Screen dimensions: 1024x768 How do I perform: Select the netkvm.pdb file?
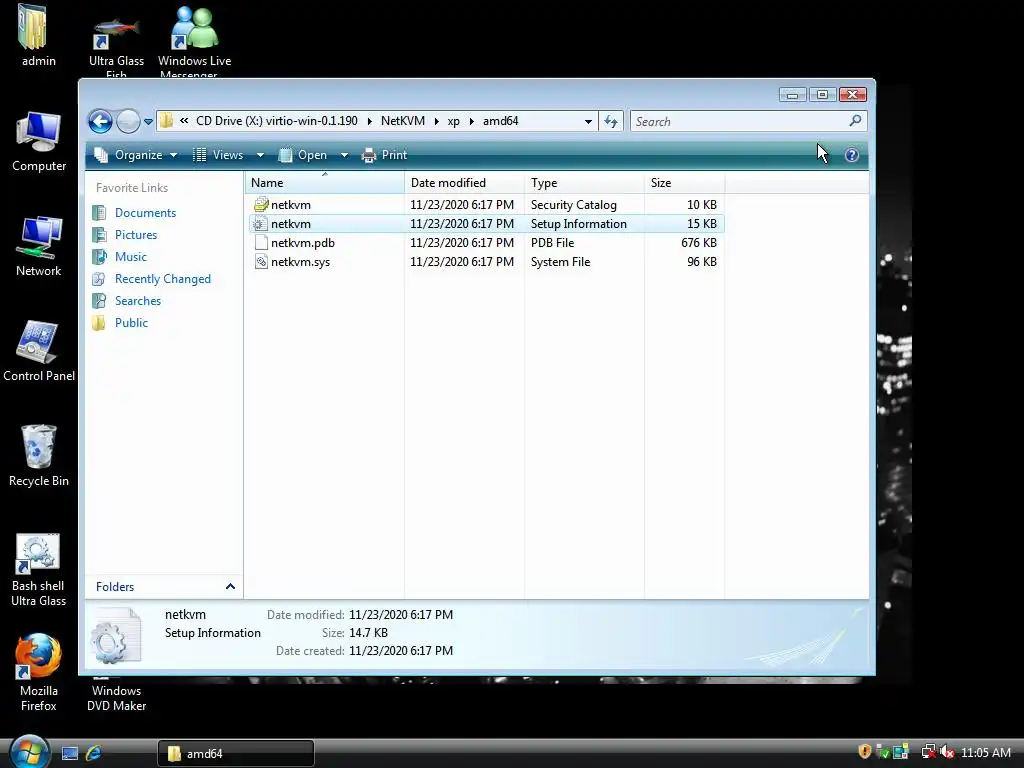pos(487,242)
